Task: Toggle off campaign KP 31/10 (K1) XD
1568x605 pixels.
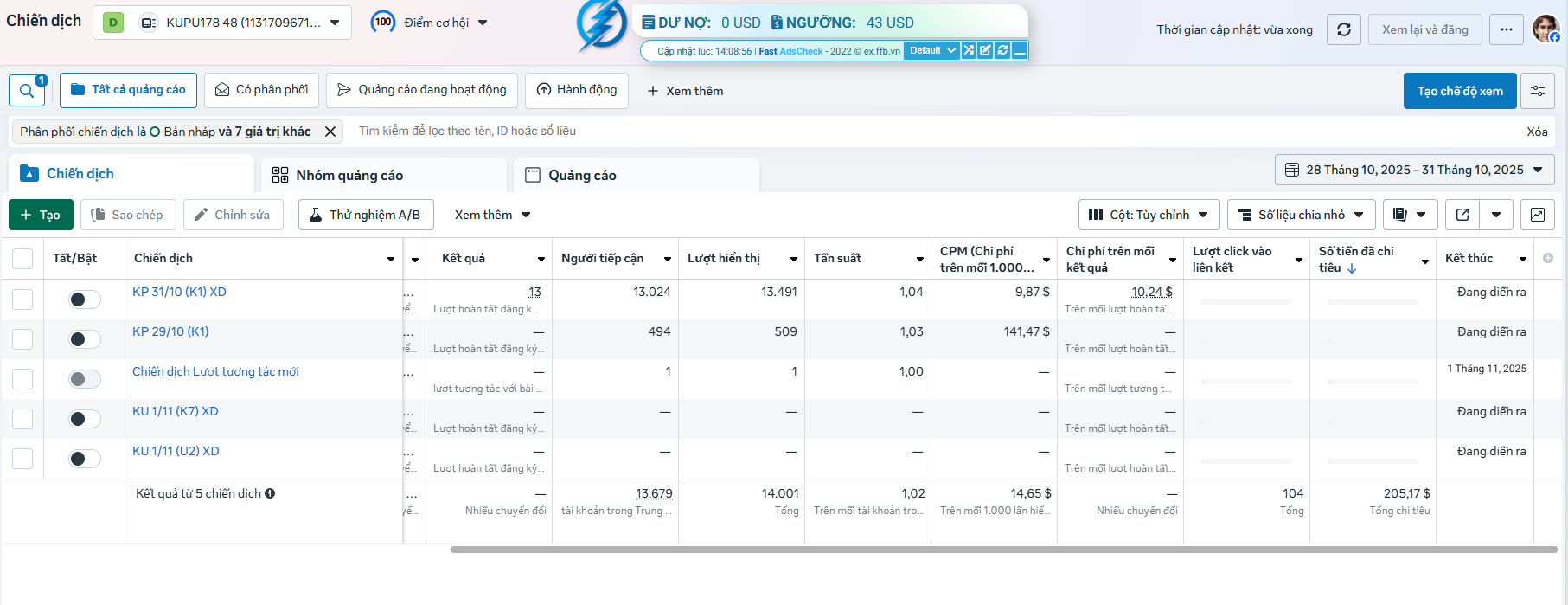Action: coord(85,299)
